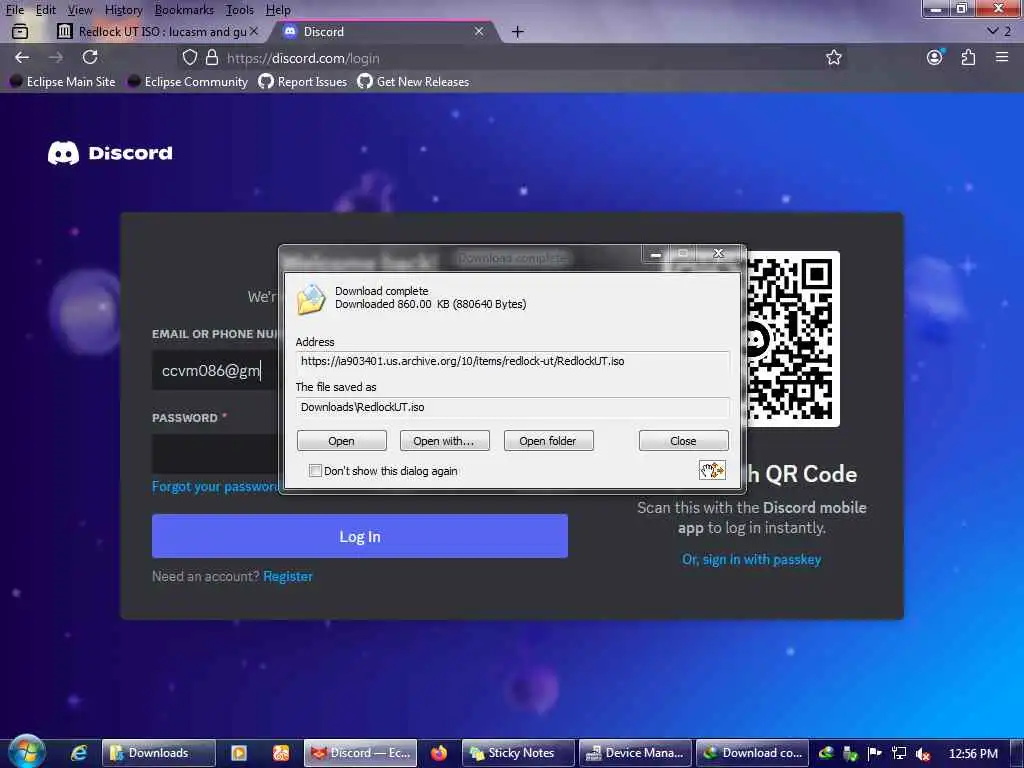Image resolution: width=1024 pixels, height=768 pixels.
Task: Click Open in the download dialog
Action: pyautogui.click(x=342, y=441)
